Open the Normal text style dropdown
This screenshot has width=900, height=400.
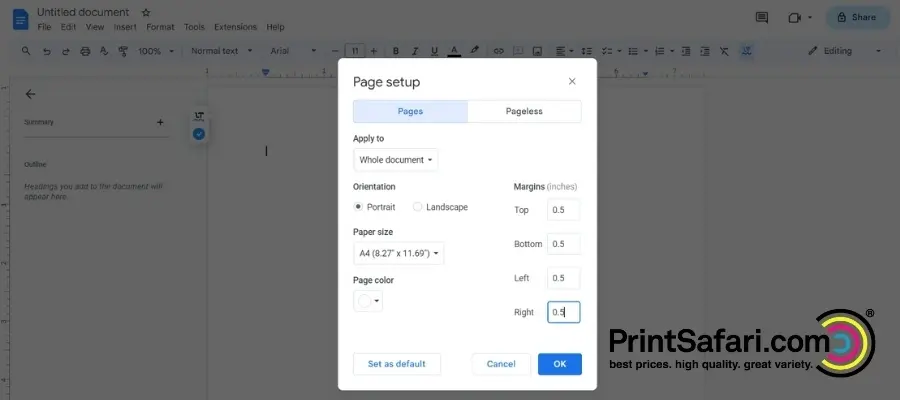(x=222, y=51)
